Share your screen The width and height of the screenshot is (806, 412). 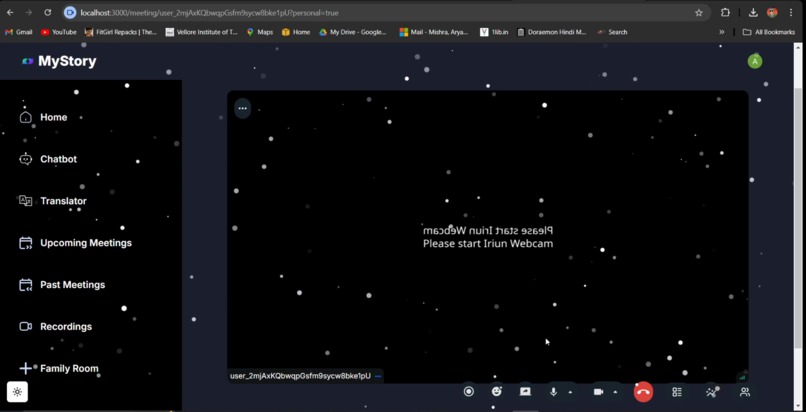[525, 391]
